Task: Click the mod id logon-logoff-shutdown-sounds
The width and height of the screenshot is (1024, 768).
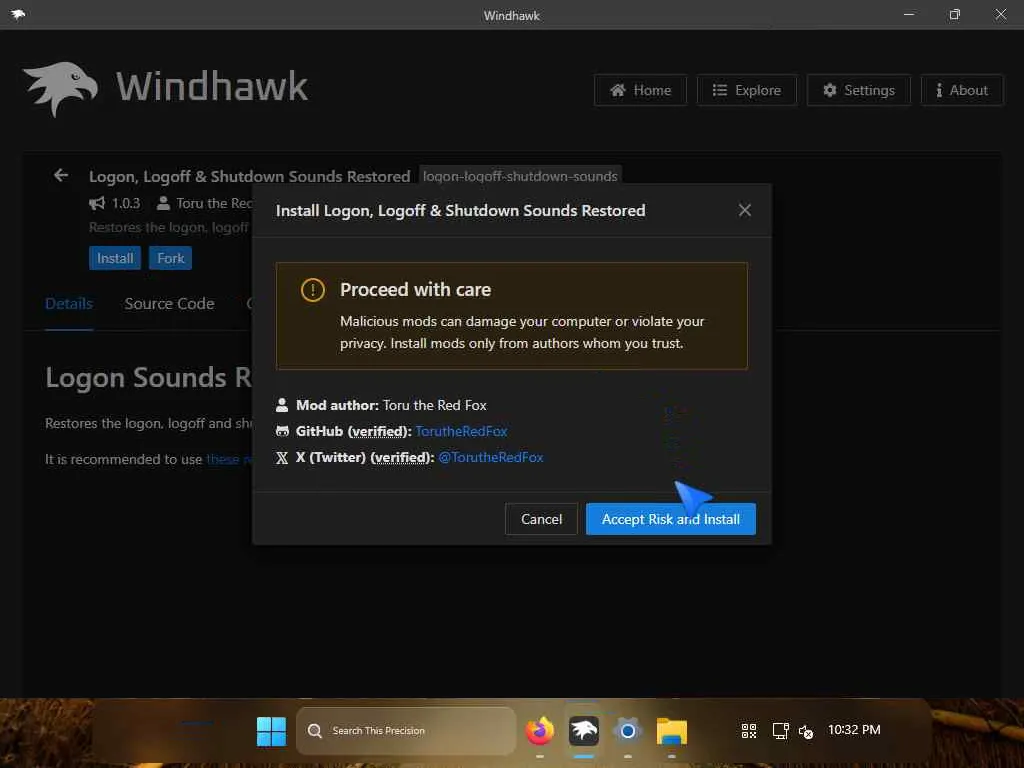Action: pos(520,176)
